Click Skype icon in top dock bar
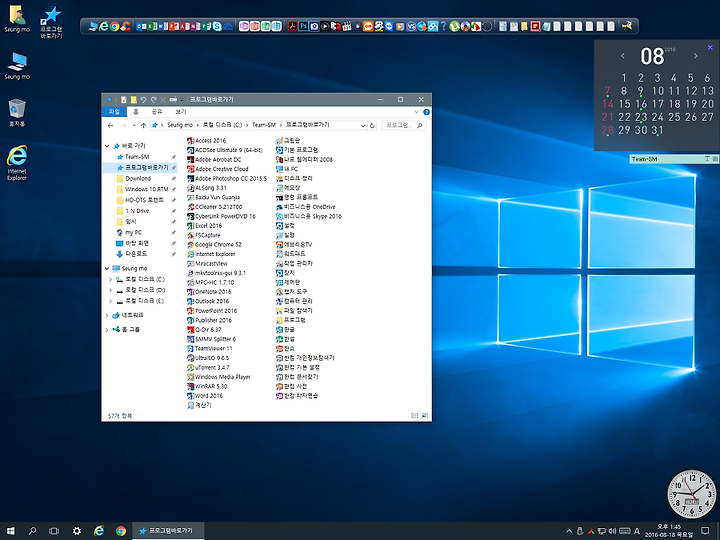This screenshot has width=720, height=540. [217, 26]
